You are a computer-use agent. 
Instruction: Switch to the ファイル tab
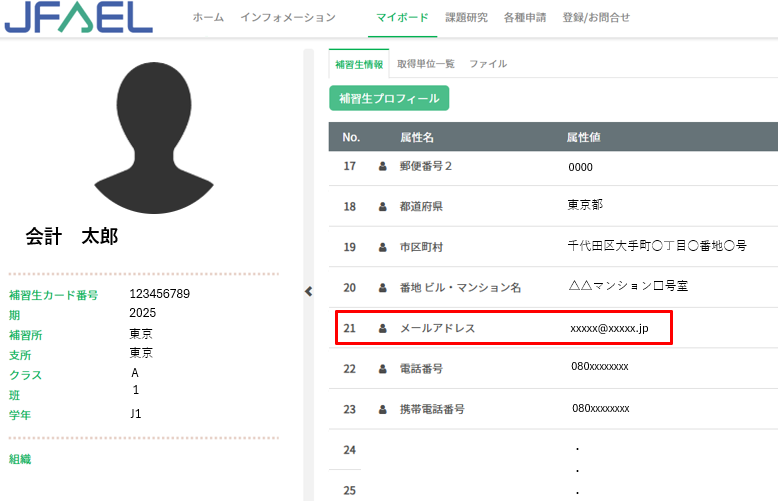pos(488,64)
